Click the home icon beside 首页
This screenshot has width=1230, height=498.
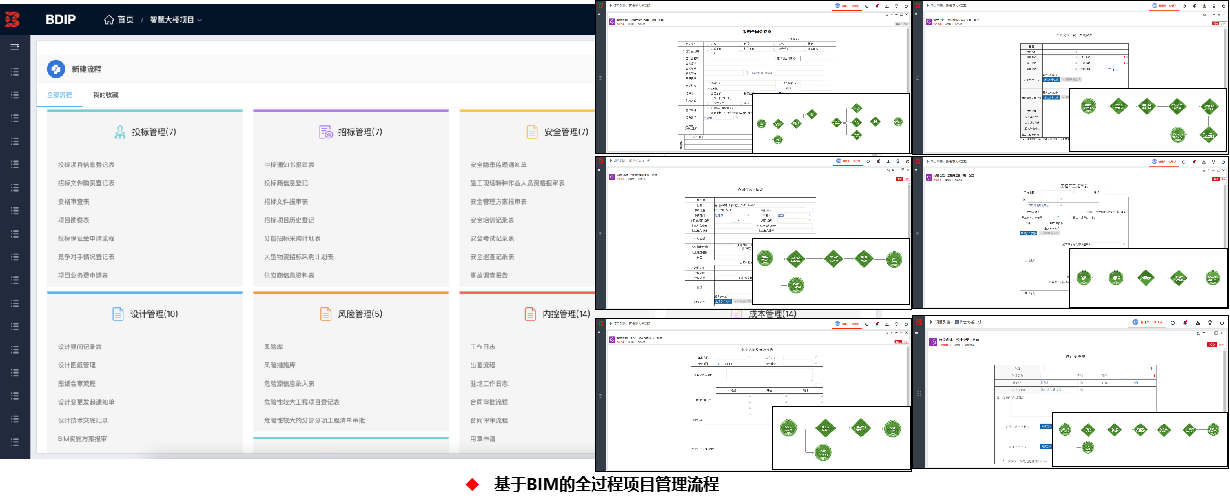point(108,20)
